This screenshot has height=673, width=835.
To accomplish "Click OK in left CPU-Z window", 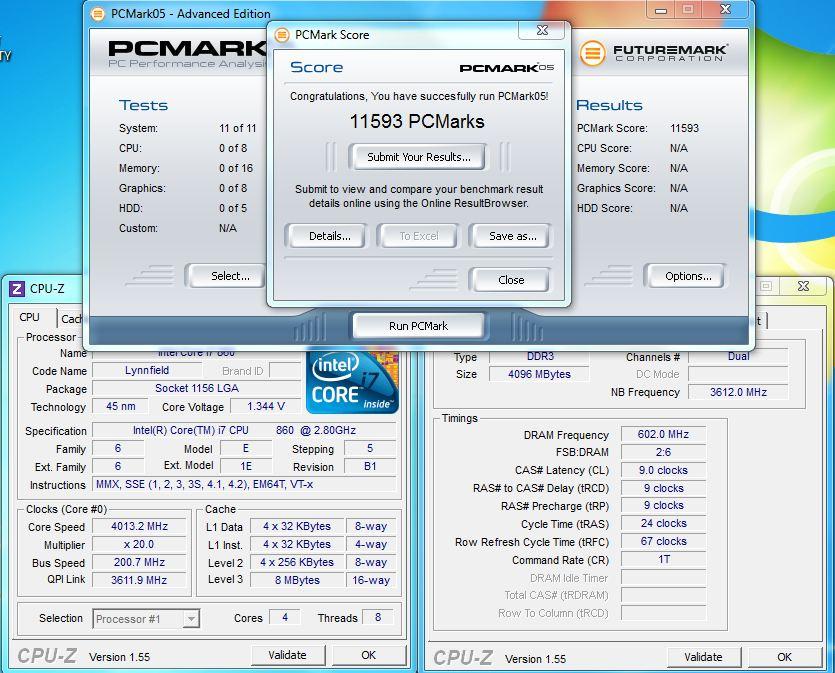I will click(369, 655).
